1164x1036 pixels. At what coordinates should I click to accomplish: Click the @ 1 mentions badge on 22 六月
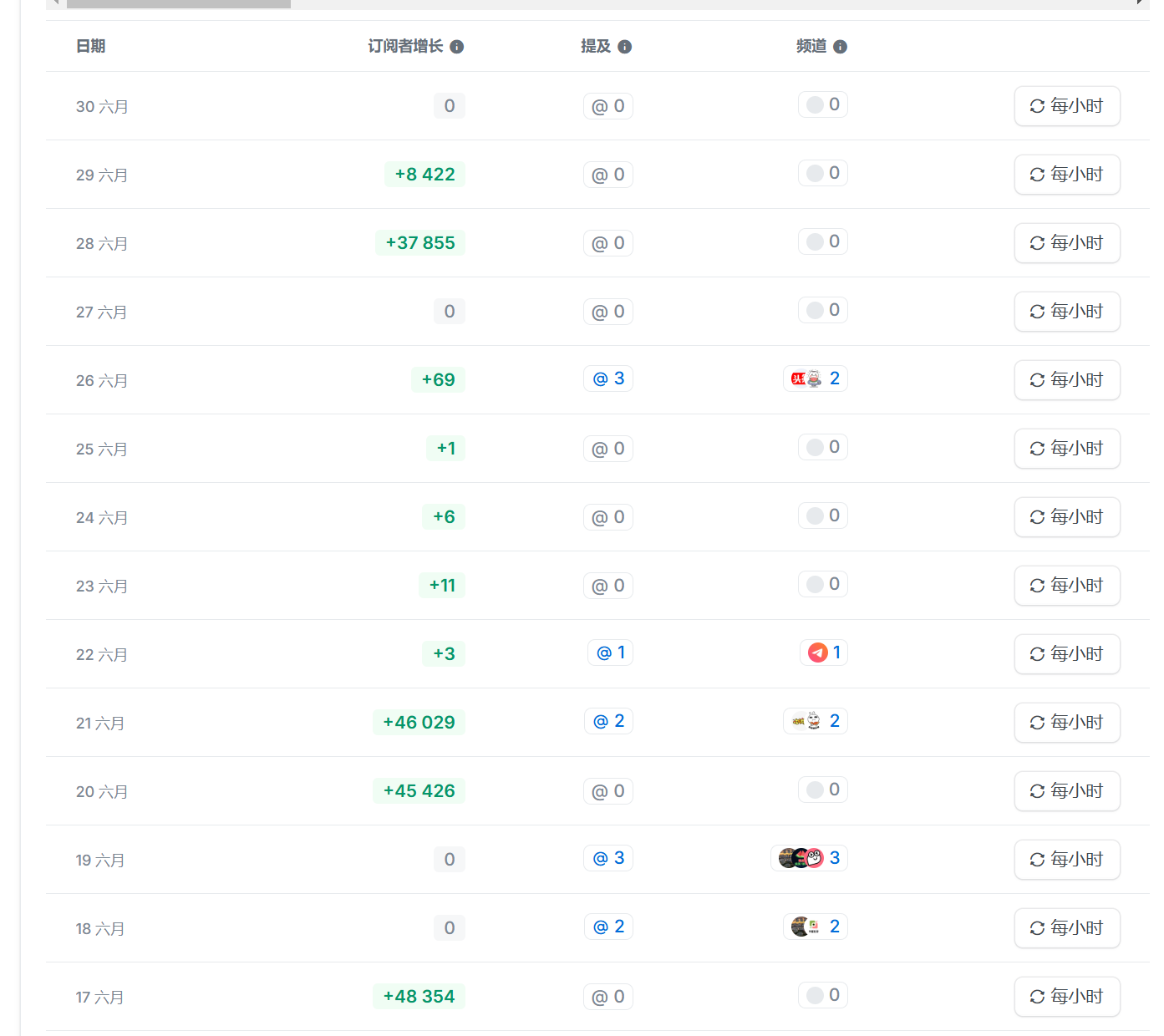click(x=610, y=653)
